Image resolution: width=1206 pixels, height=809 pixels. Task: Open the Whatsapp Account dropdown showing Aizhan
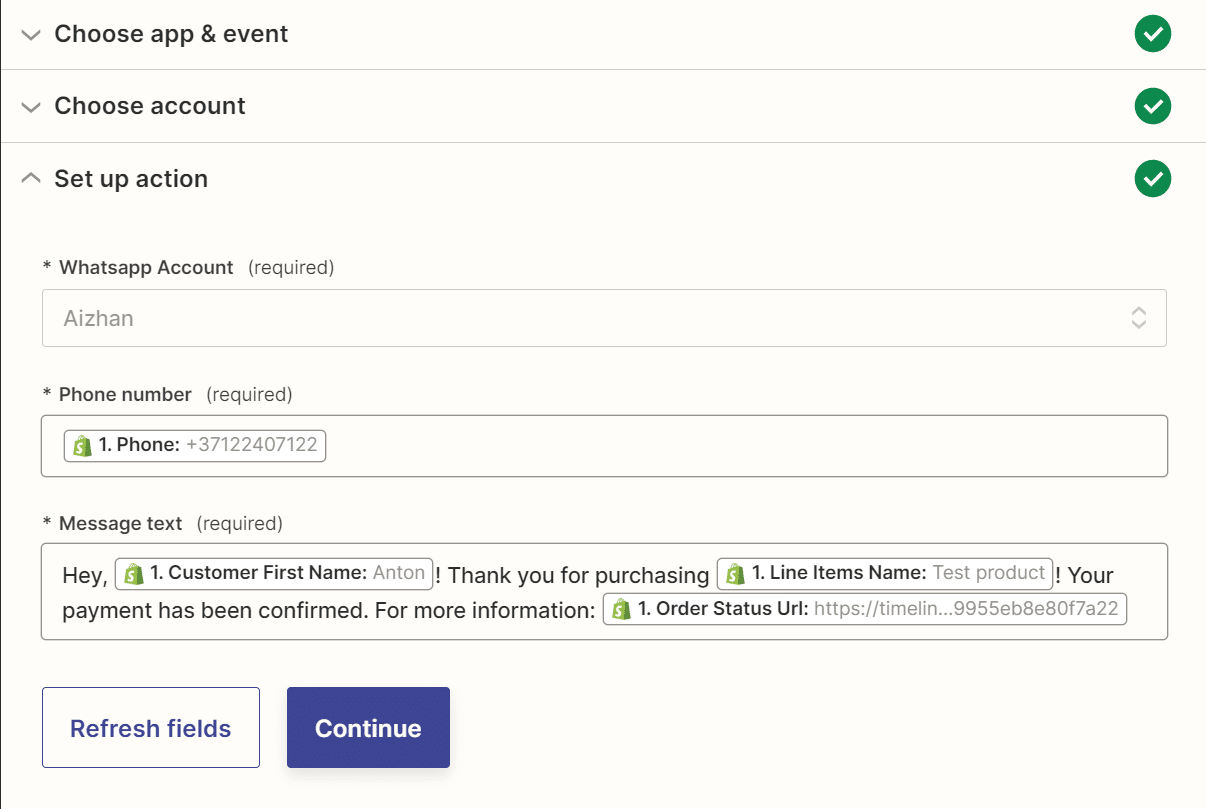click(603, 317)
